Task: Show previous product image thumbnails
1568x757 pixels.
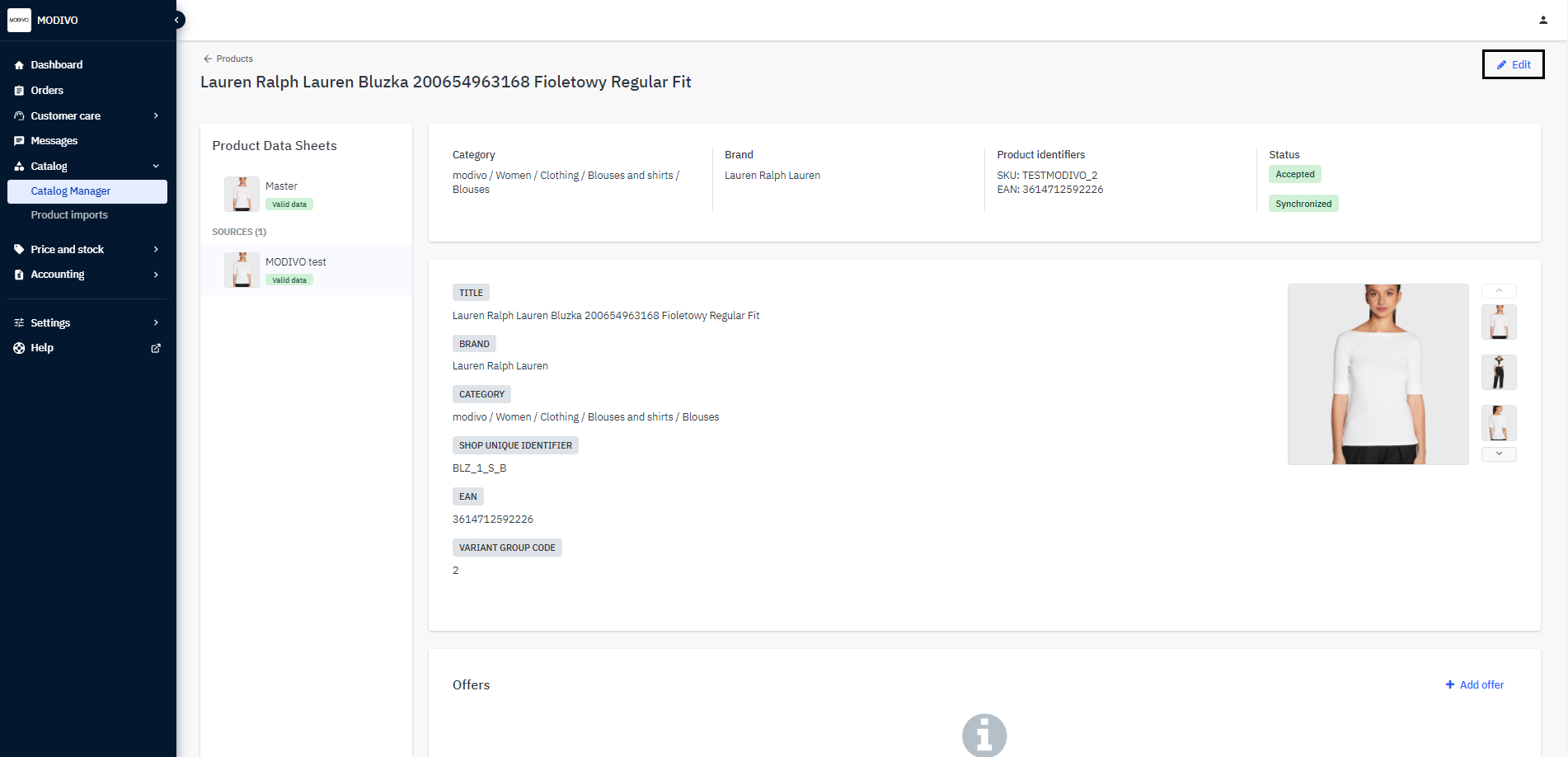Action: click(1499, 291)
